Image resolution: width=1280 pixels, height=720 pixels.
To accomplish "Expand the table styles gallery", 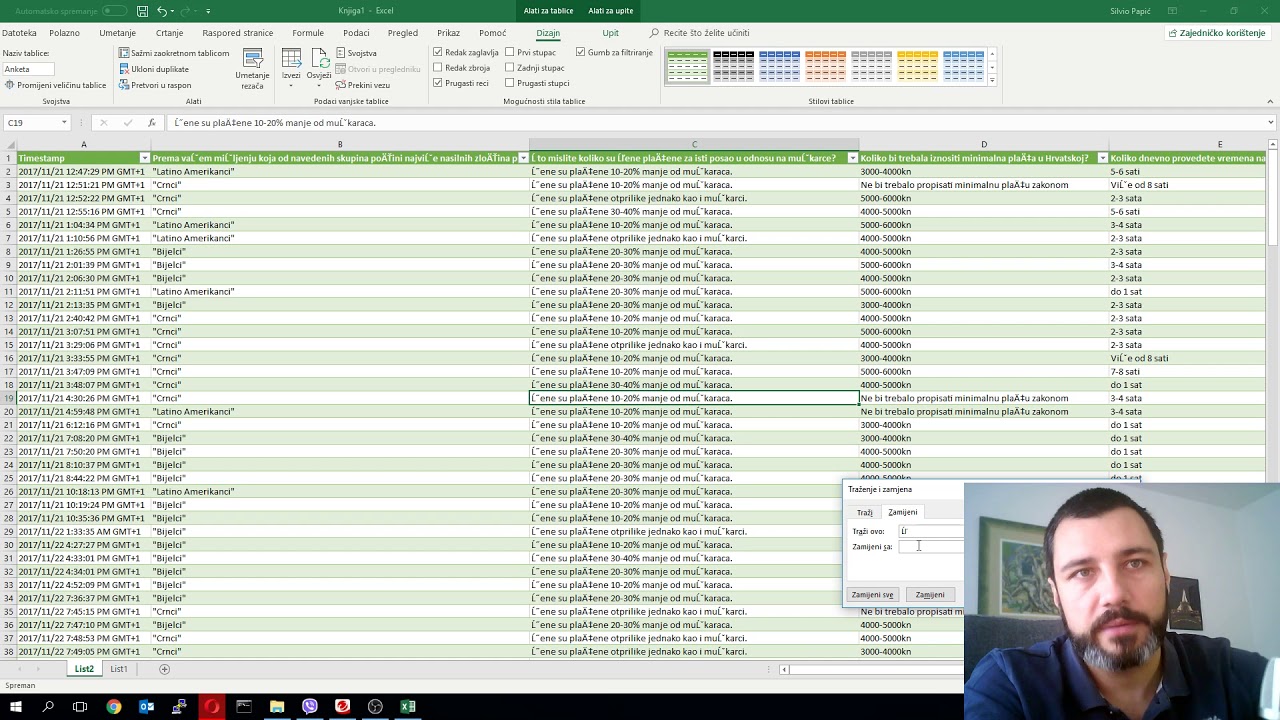I will pyautogui.click(x=992, y=80).
